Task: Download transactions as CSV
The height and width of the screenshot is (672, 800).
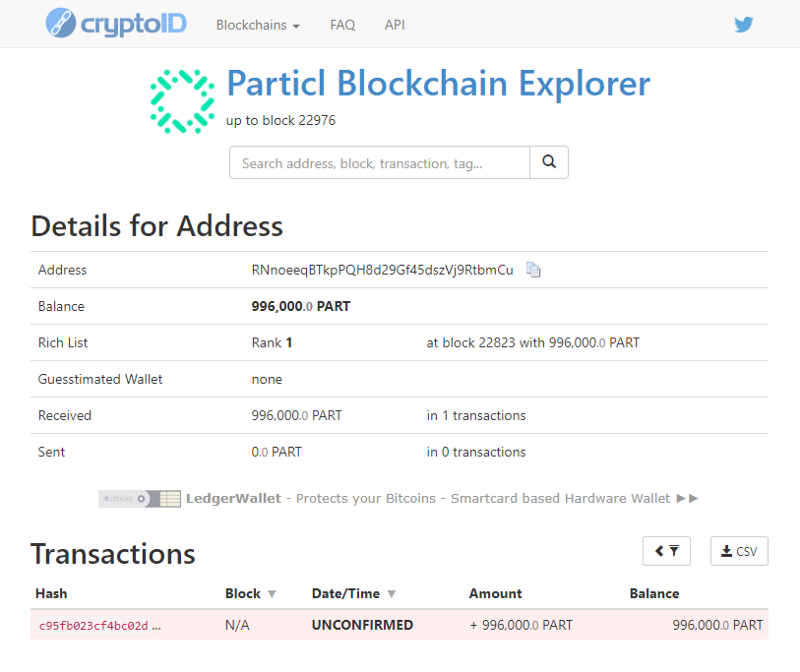Action: 739,551
